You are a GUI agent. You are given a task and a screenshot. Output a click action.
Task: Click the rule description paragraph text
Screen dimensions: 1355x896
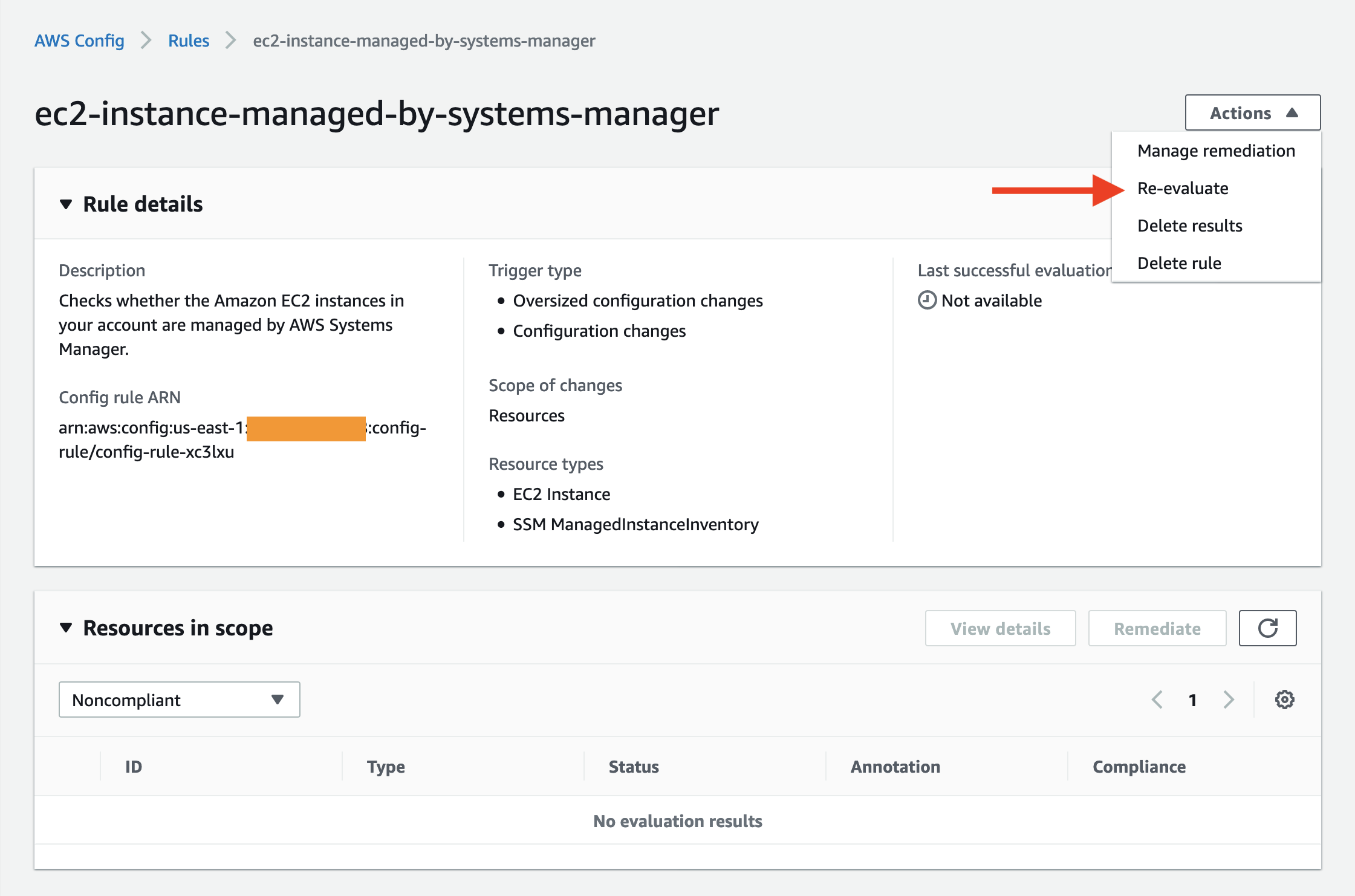coord(231,325)
